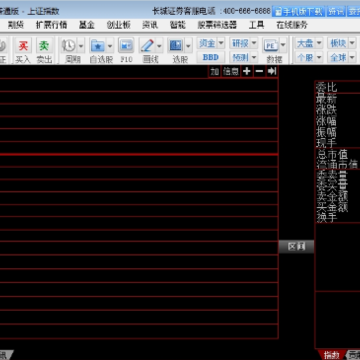Open the 基金 menu
Image resolution: width=360 pixels, height=360 pixels.
[x=87, y=25]
